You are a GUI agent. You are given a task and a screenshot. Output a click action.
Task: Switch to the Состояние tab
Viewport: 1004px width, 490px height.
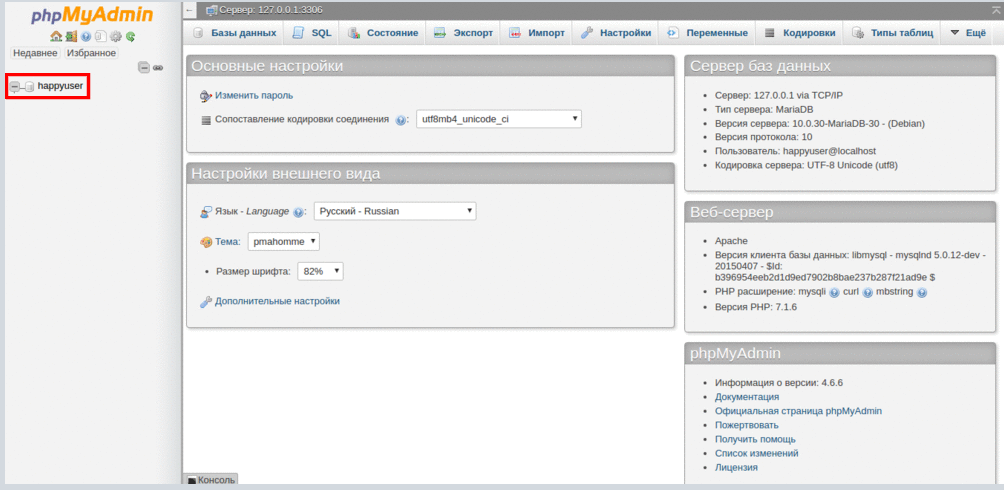tap(384, 33)
